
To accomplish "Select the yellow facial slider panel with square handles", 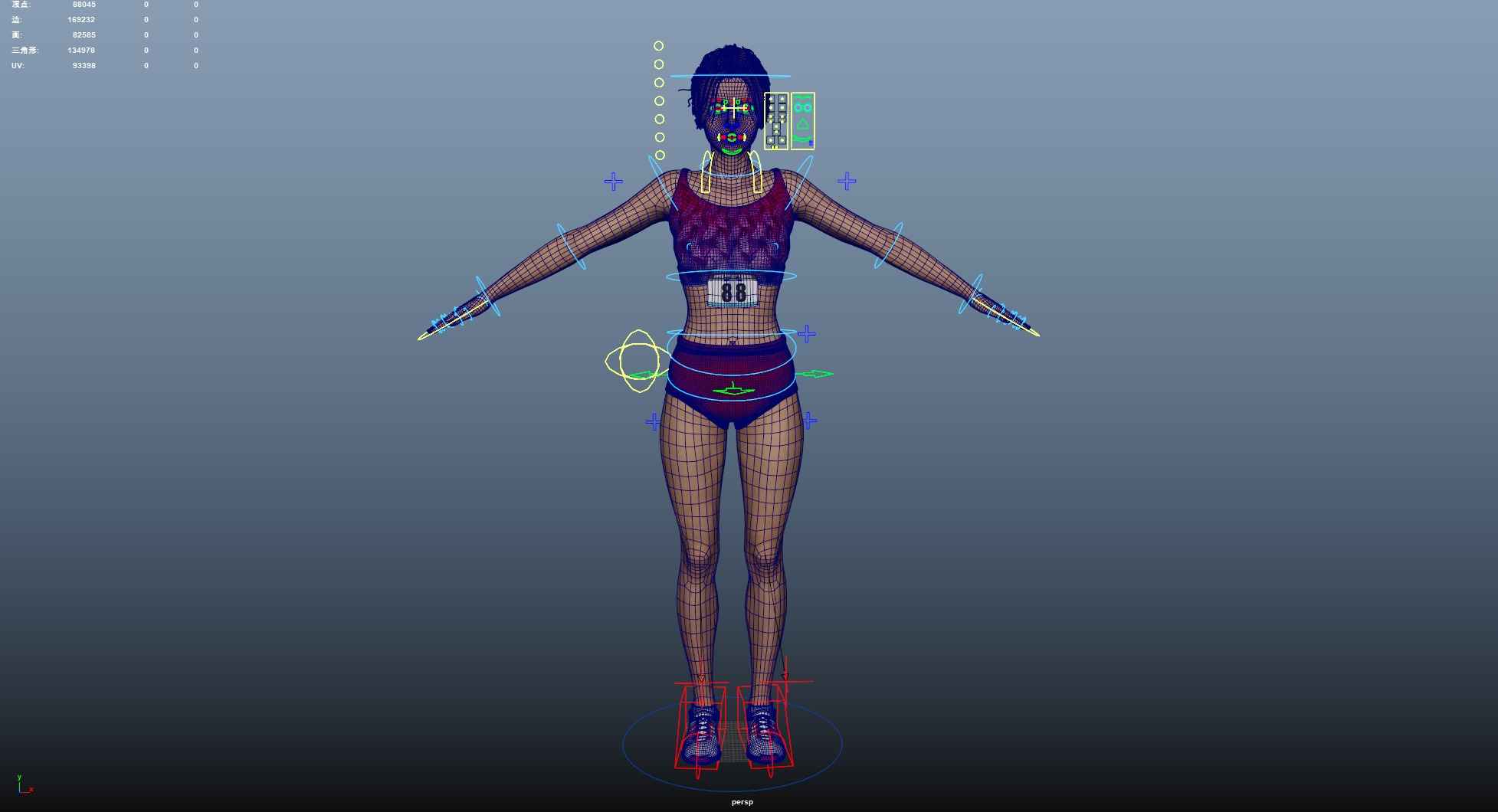I will [x=776, y=121].
